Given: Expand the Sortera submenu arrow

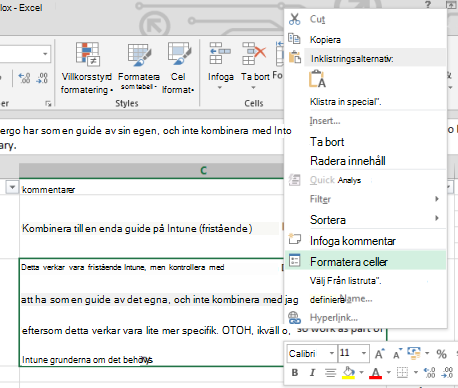Looking at the screenshot, I should click(437, 218).
